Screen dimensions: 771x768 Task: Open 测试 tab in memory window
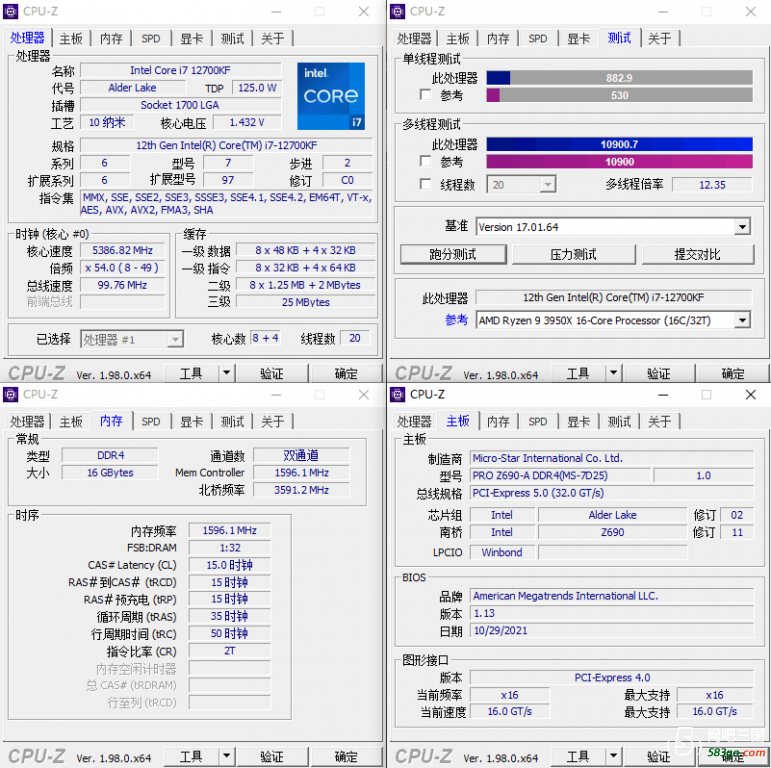coord(232,421)
